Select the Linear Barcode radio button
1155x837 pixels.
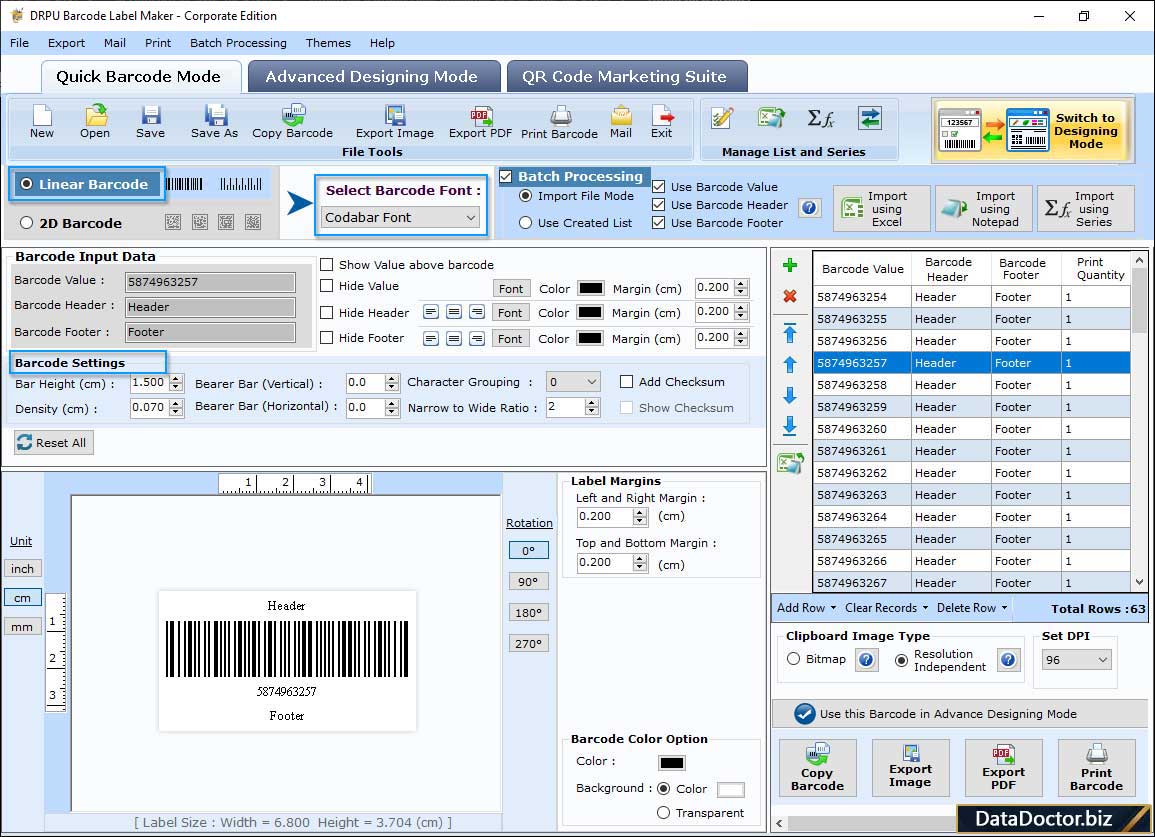(x=27, y=184)
